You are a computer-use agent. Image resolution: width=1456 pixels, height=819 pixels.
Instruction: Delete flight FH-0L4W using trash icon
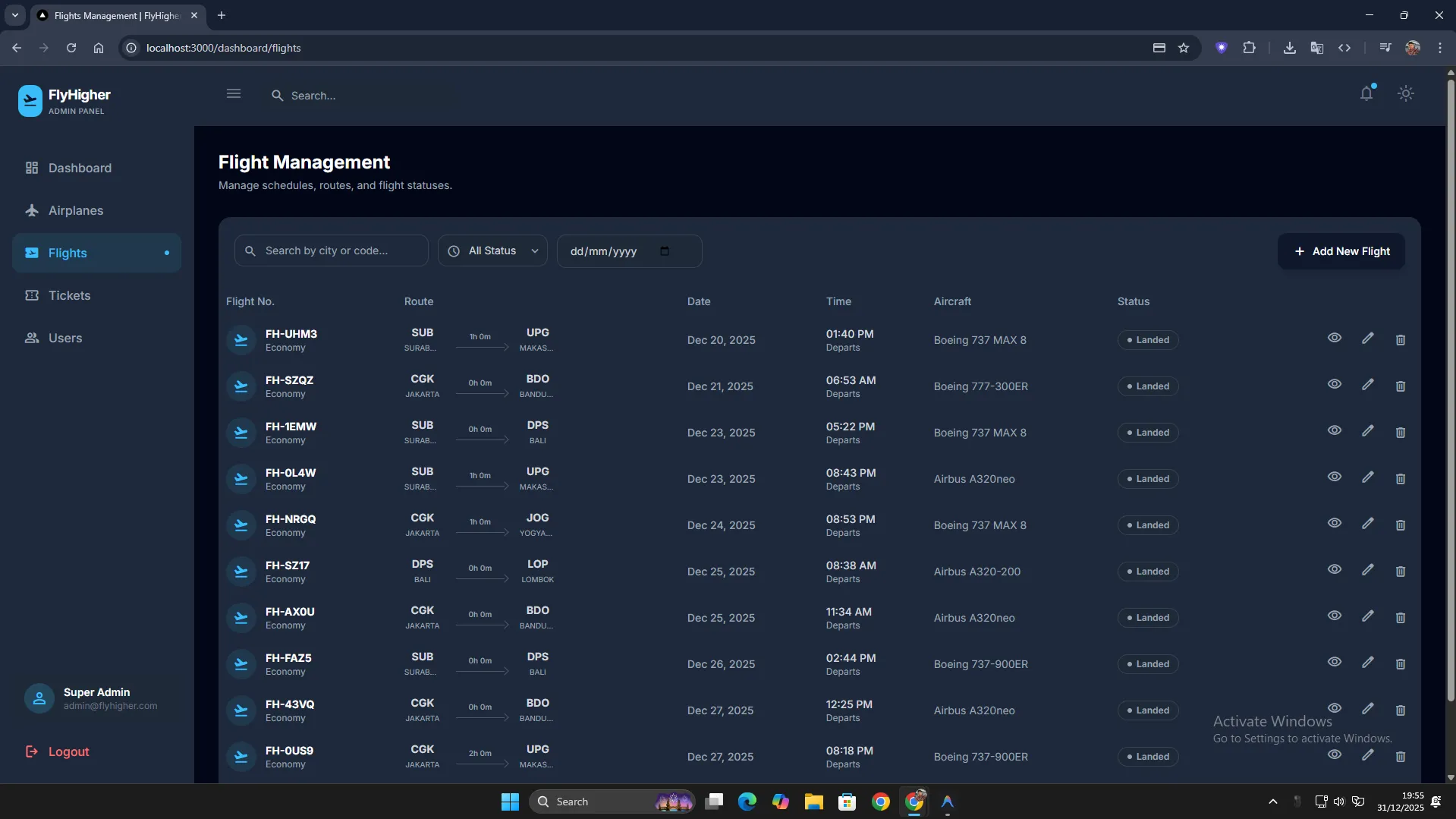pos(1401,479)
